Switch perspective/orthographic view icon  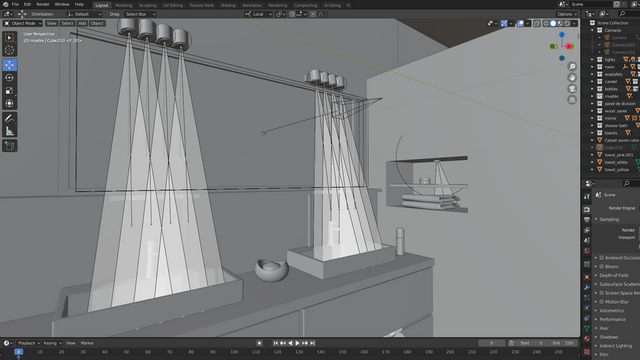pyautogui.click(x=572, y=100)
